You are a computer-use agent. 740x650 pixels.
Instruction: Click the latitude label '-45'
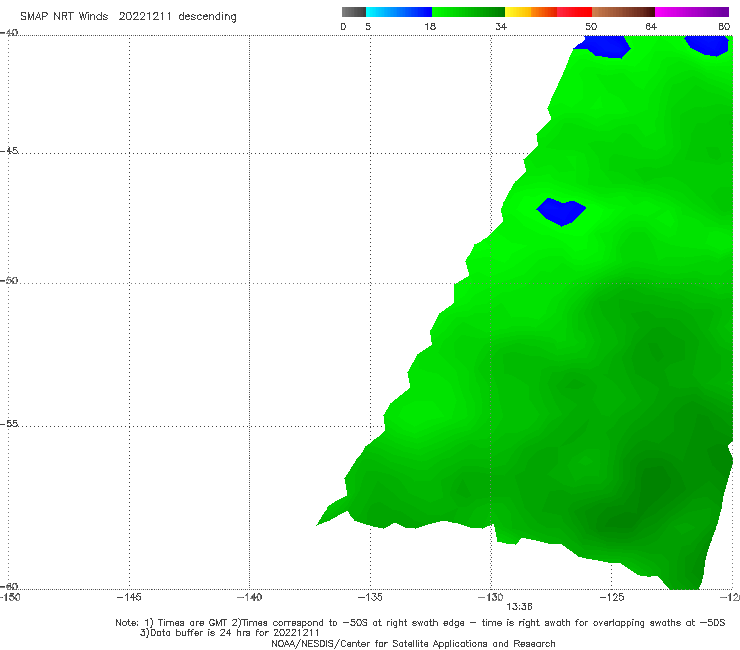point(9,151)
